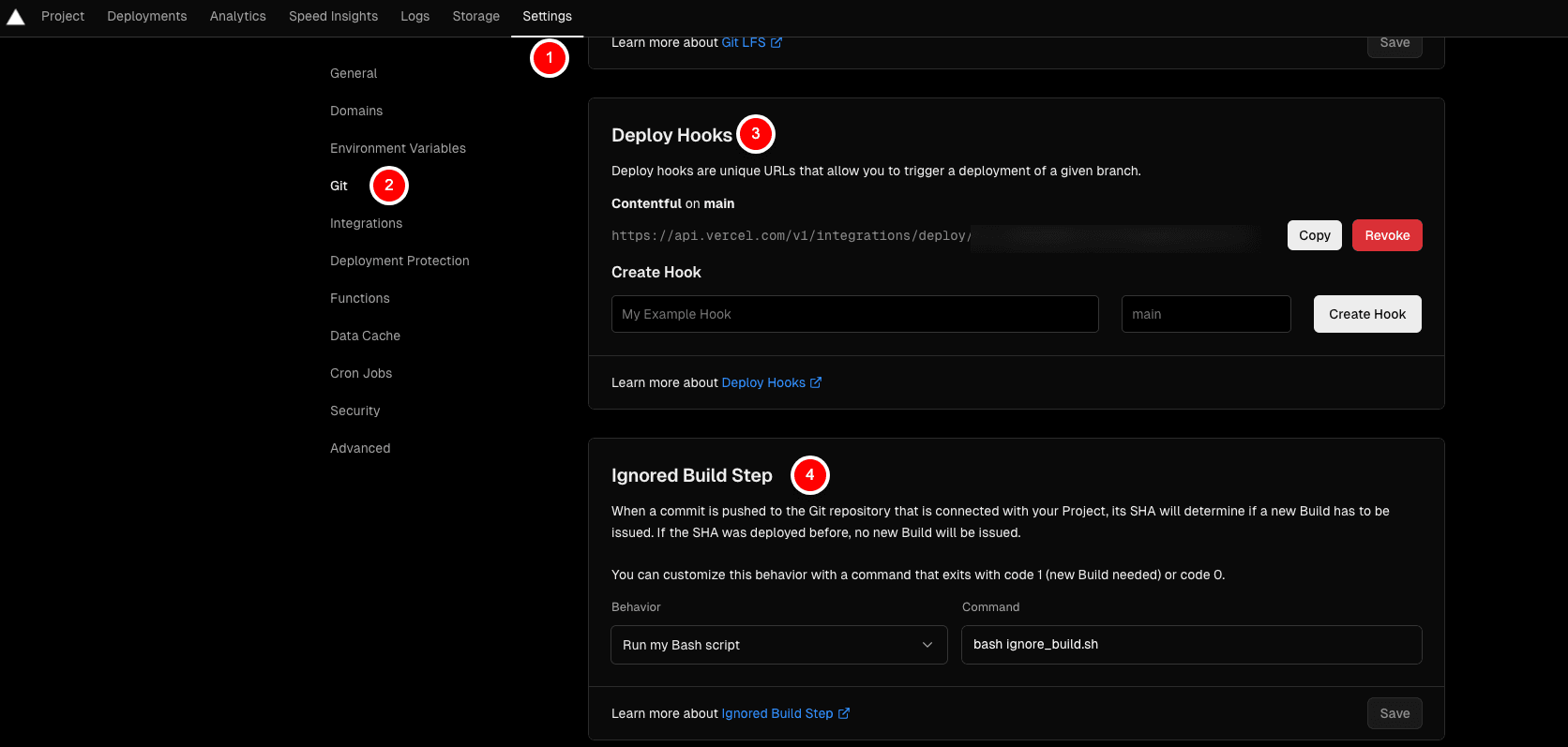
Task: Go to the Storage tab
Action: 475,16
